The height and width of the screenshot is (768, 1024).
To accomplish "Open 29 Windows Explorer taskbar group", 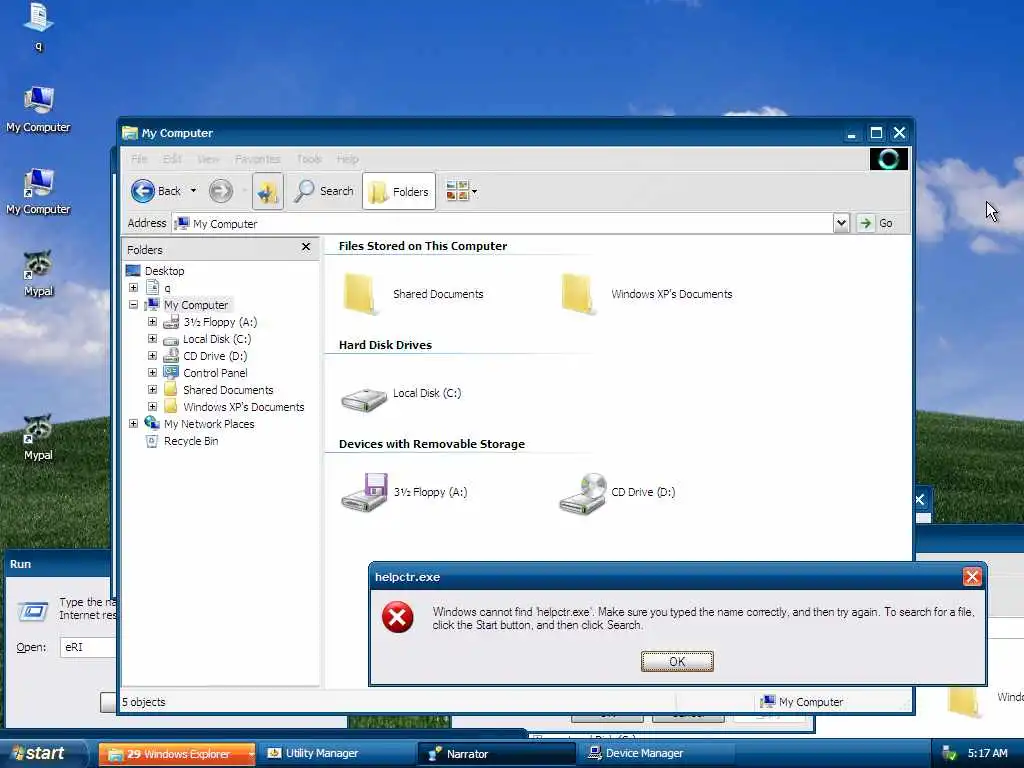I will [176, 754].
